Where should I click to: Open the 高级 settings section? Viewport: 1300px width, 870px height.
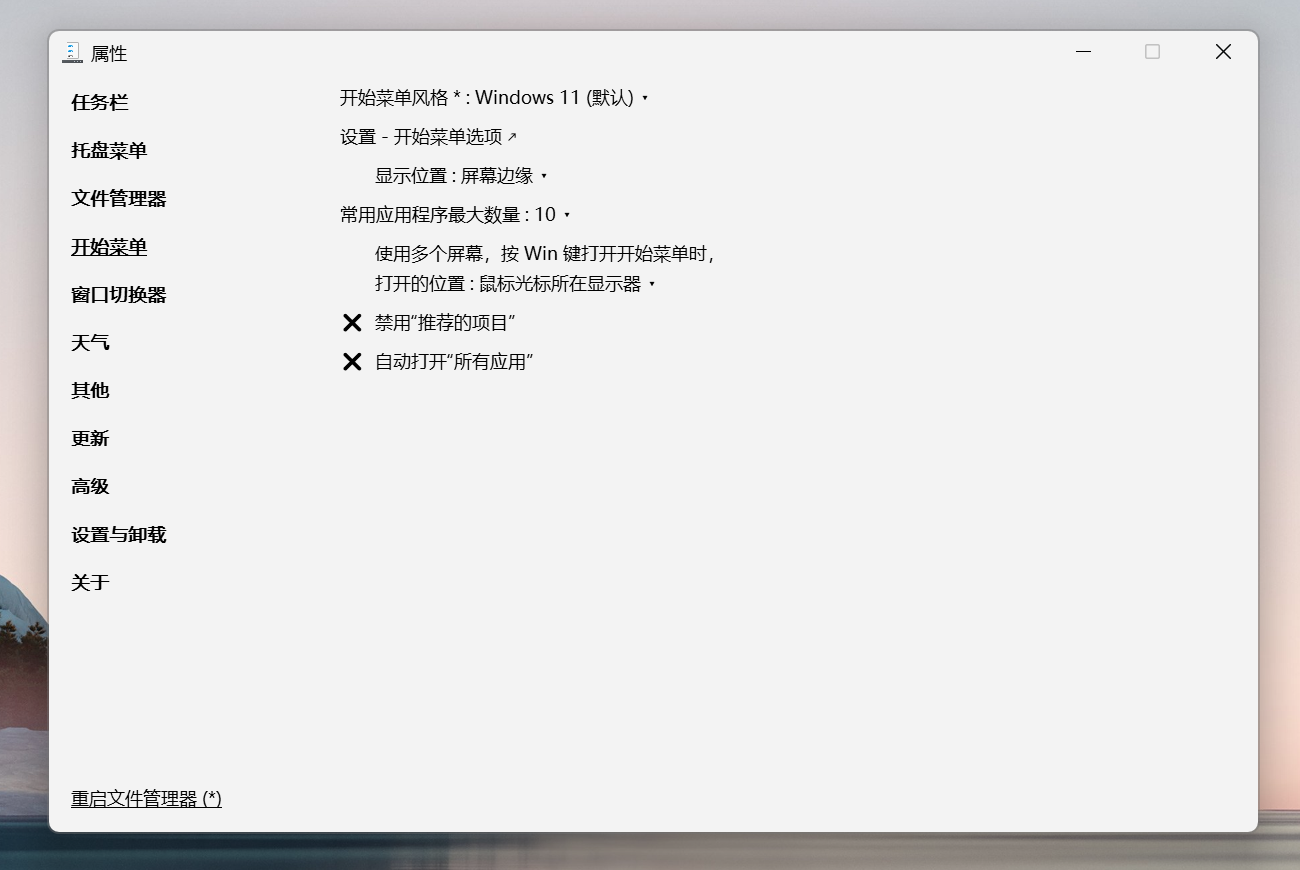click(x=90, y=487)
